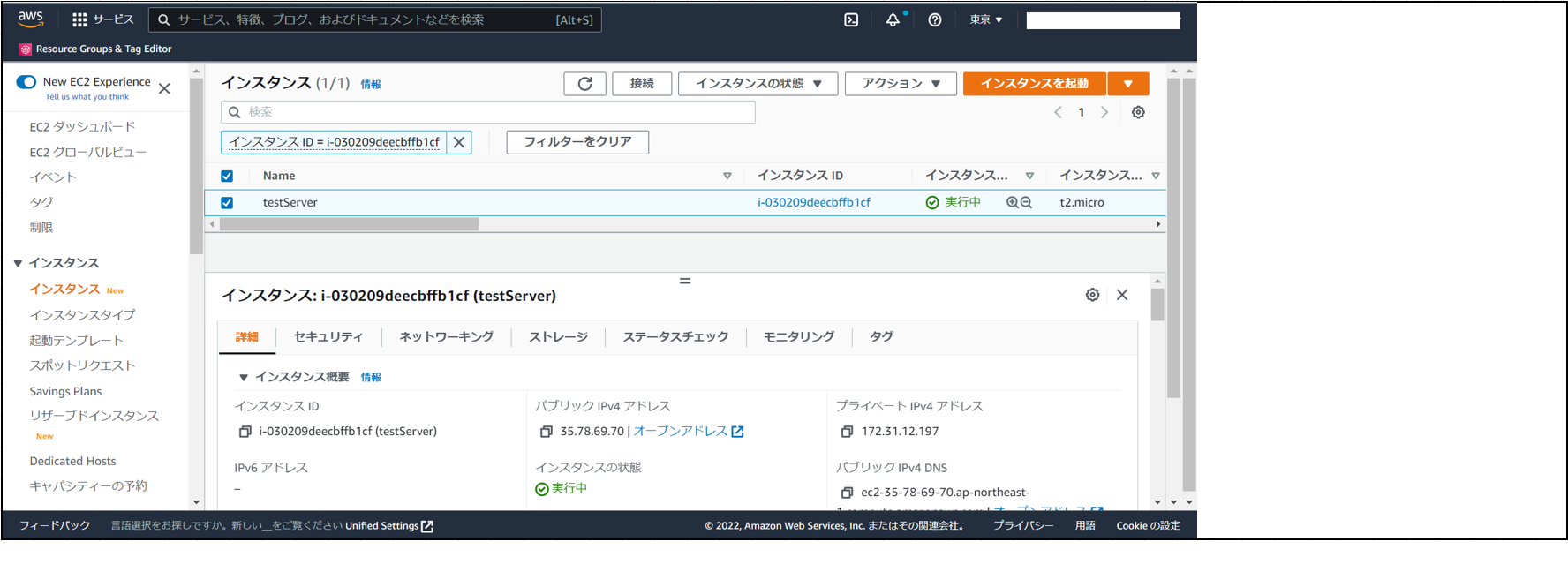Close the instance details panel
Viewport: 1568px width, 572px height.
1122,295
